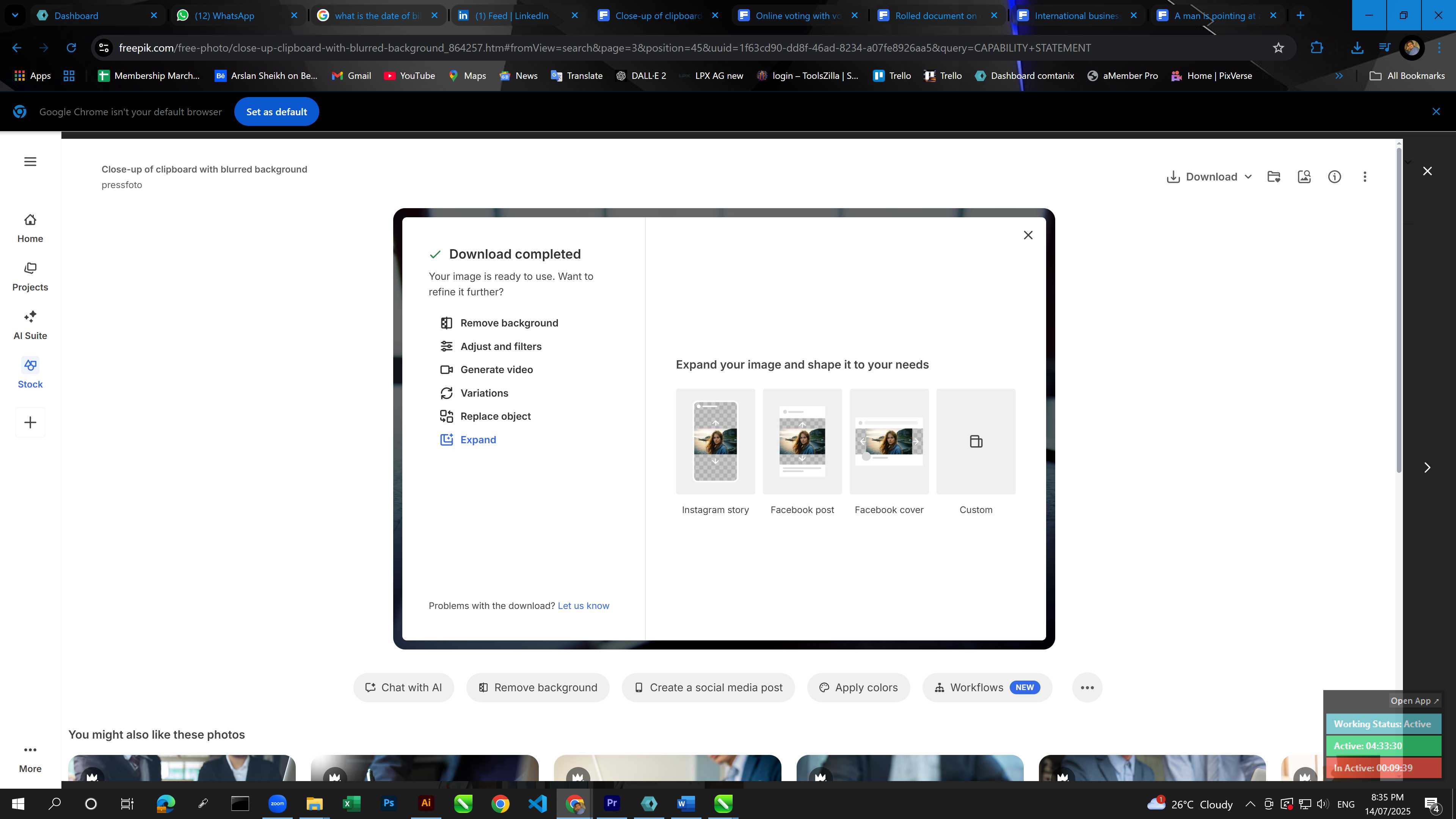The width and height of the screenshot is (1456, 819).
Task: Go to Home in Freepik sidebar
Action: pos(30,228)
